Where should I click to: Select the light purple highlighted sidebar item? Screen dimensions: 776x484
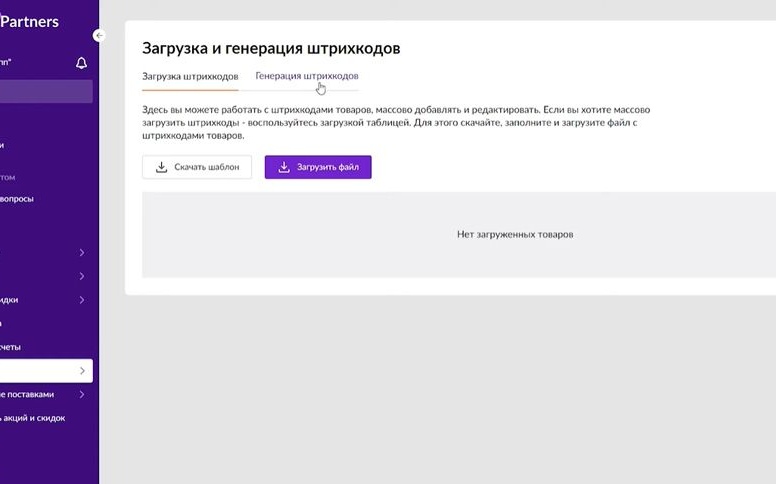pyautogui.click(x=46, y=92)
